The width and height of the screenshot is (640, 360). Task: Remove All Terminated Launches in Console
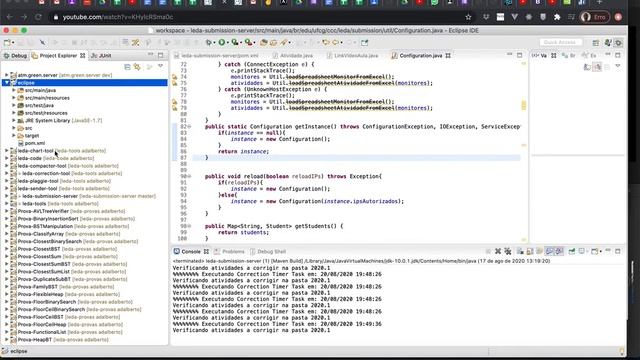[508, 251]
